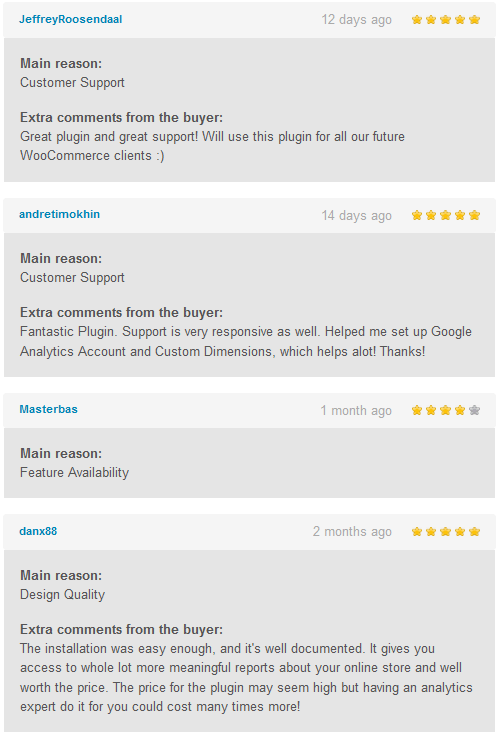Click the 'Great plugin and great support' comment

coord(212,146)
